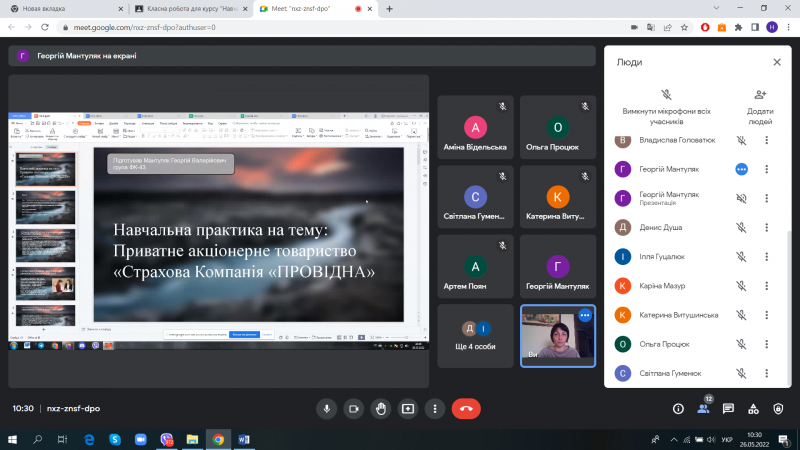Mute Георгій Мантуляк Презентація audio
800x450 pixels.
point(741,198)
